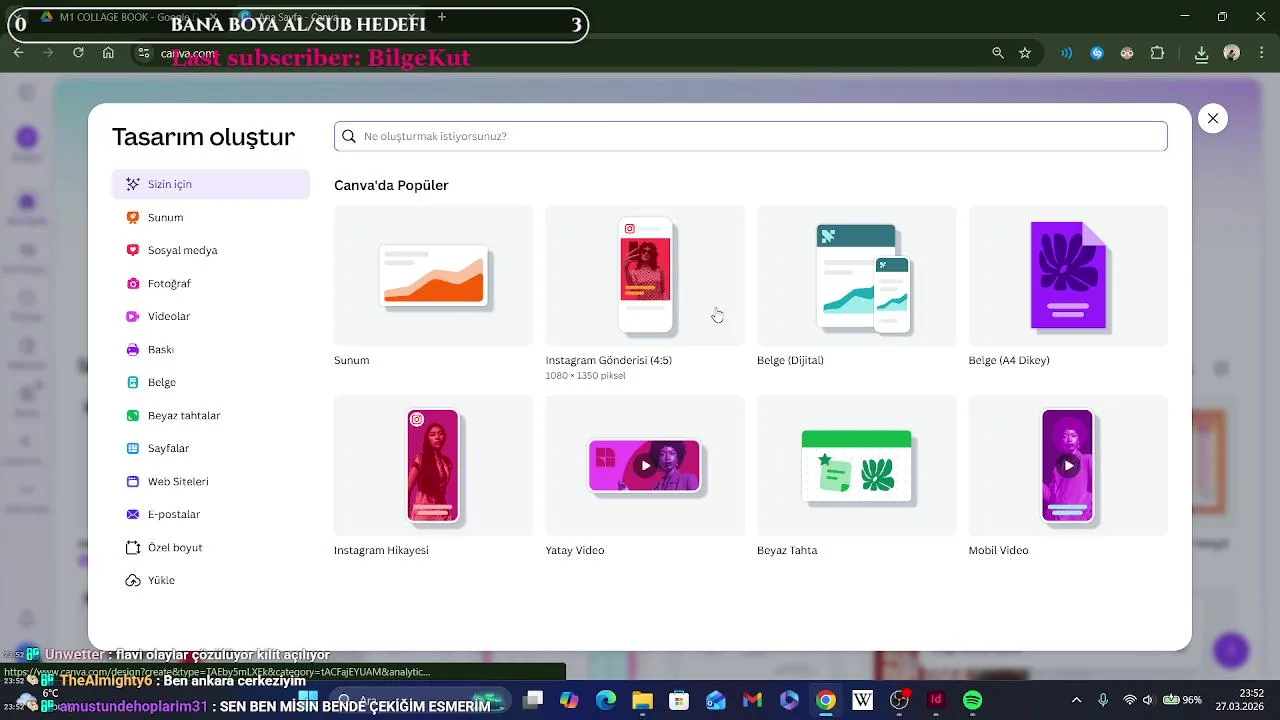Click the browser home icon
Screen dimensions: 1280x720
click(108, 53)
